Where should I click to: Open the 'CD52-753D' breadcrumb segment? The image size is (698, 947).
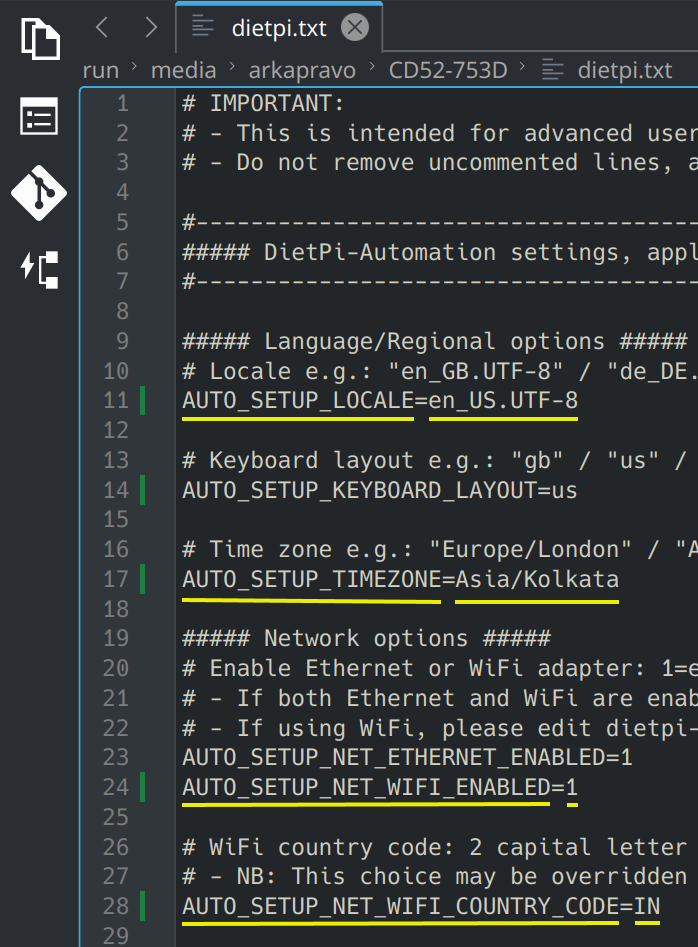point(448,69)
